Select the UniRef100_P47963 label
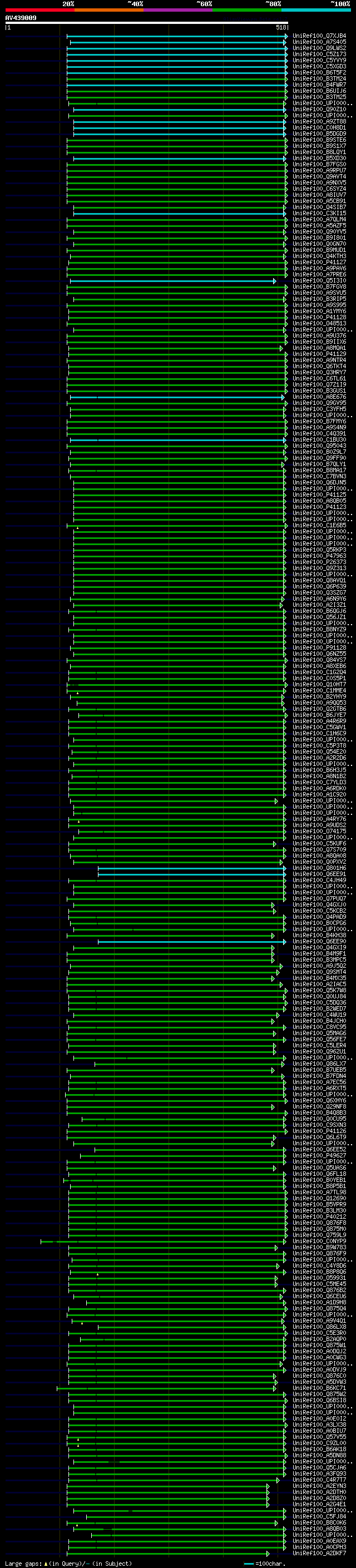 (319, 556)
